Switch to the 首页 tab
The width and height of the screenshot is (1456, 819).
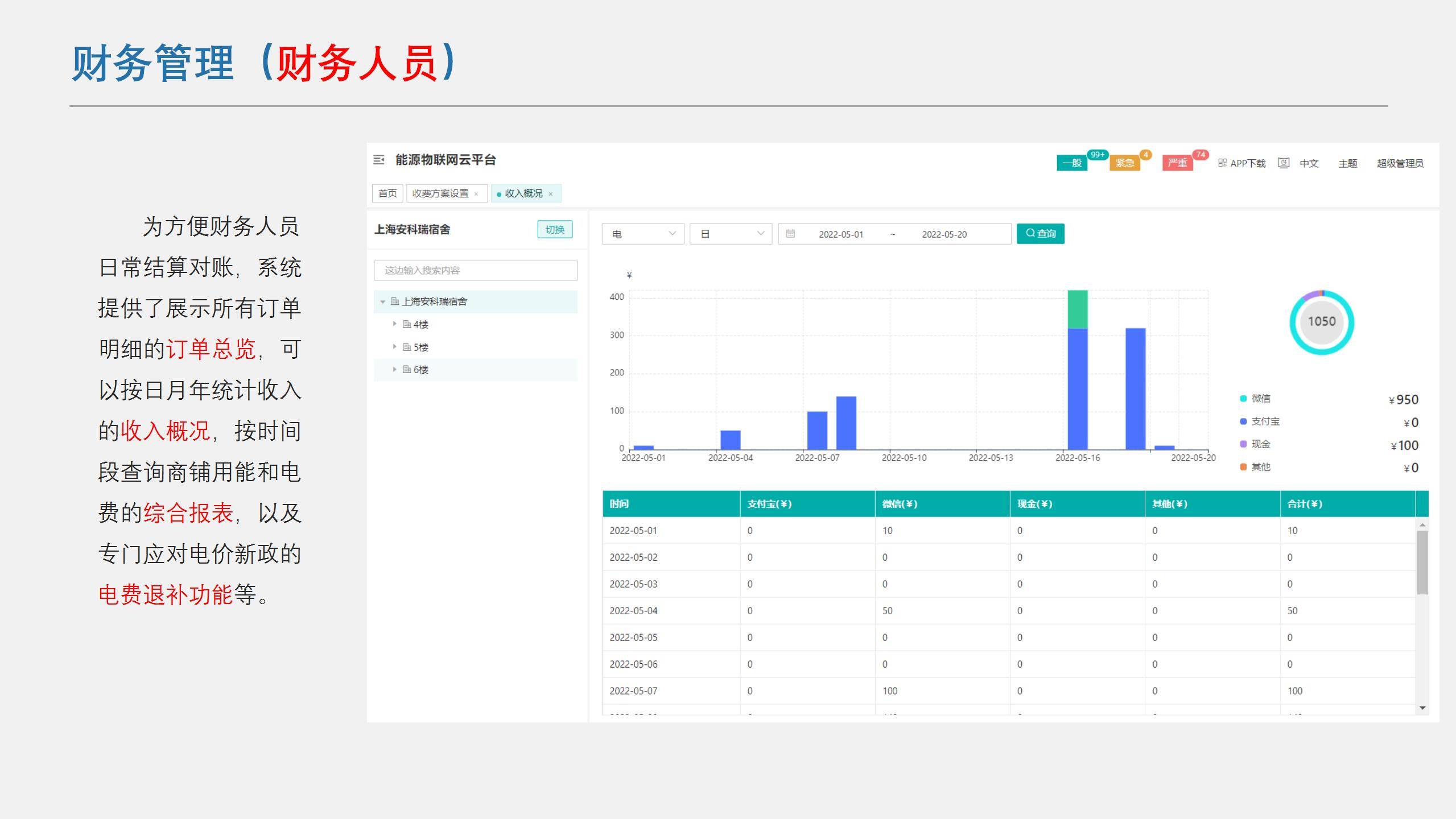387,193
